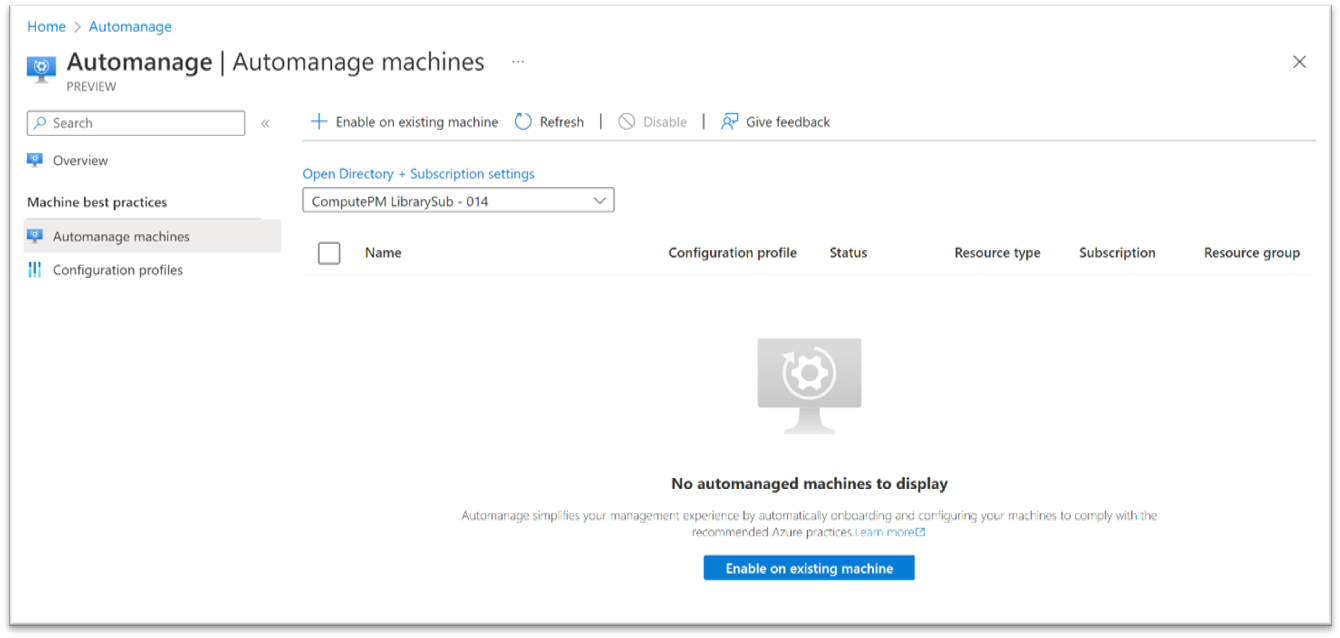Image resolution: width=1340 pixels, height=638 pixels.
Task: Click Resource group column header
Action: point(1252,253)
